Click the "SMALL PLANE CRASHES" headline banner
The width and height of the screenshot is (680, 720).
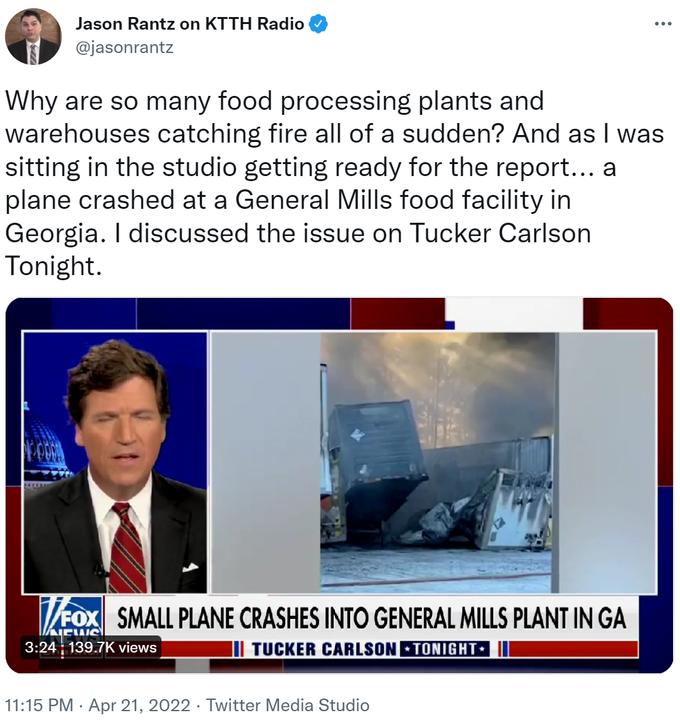pos(372,618)
